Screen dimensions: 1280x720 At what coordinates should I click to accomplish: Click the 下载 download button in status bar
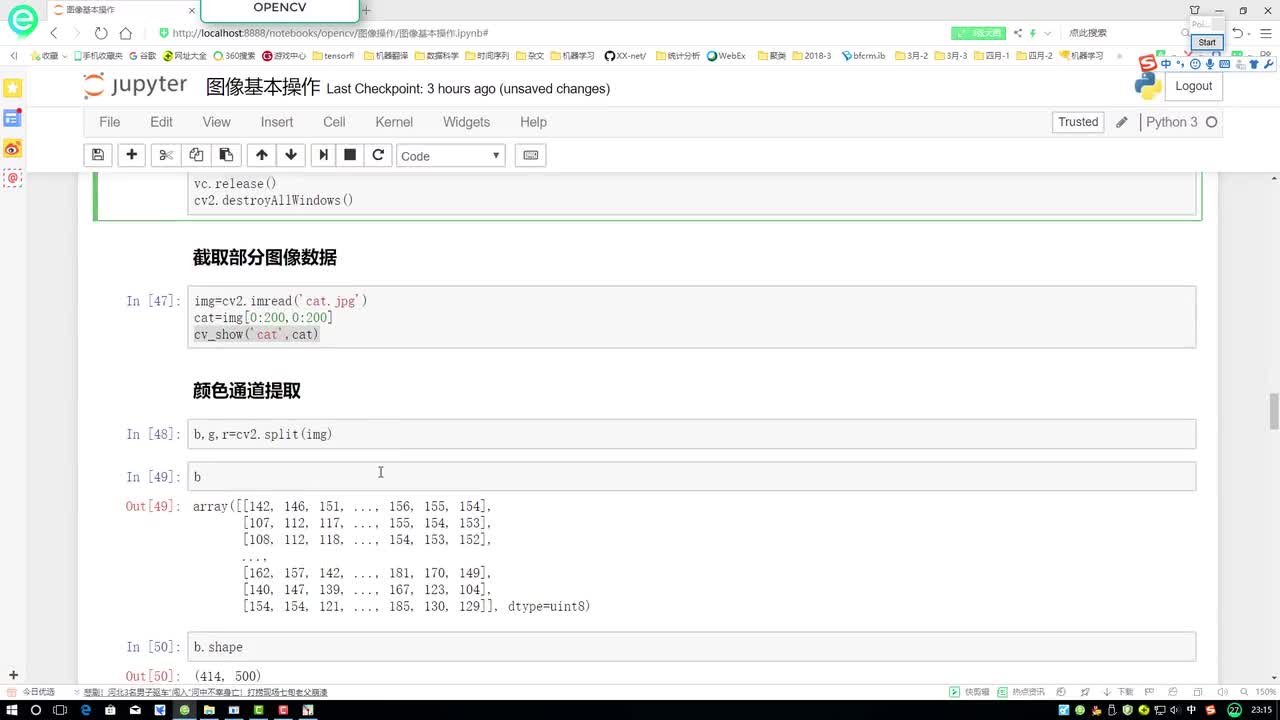pyautogui.click(x=1120, y=692)
